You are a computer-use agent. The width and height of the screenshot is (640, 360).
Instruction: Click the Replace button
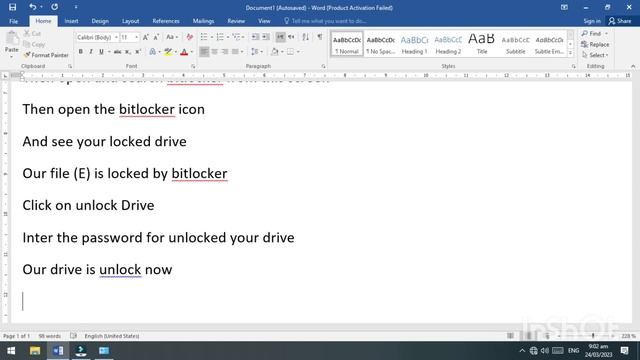[595, 44]
